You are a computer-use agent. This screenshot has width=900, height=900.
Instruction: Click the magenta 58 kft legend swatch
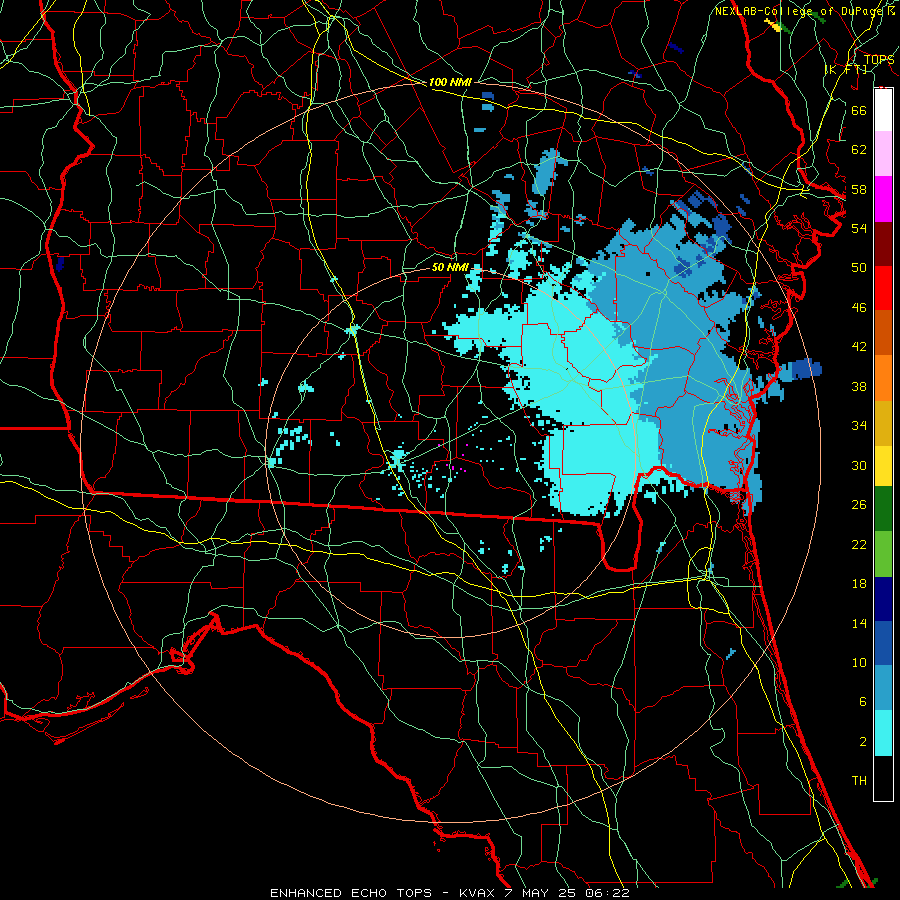(x=883, y=199)
